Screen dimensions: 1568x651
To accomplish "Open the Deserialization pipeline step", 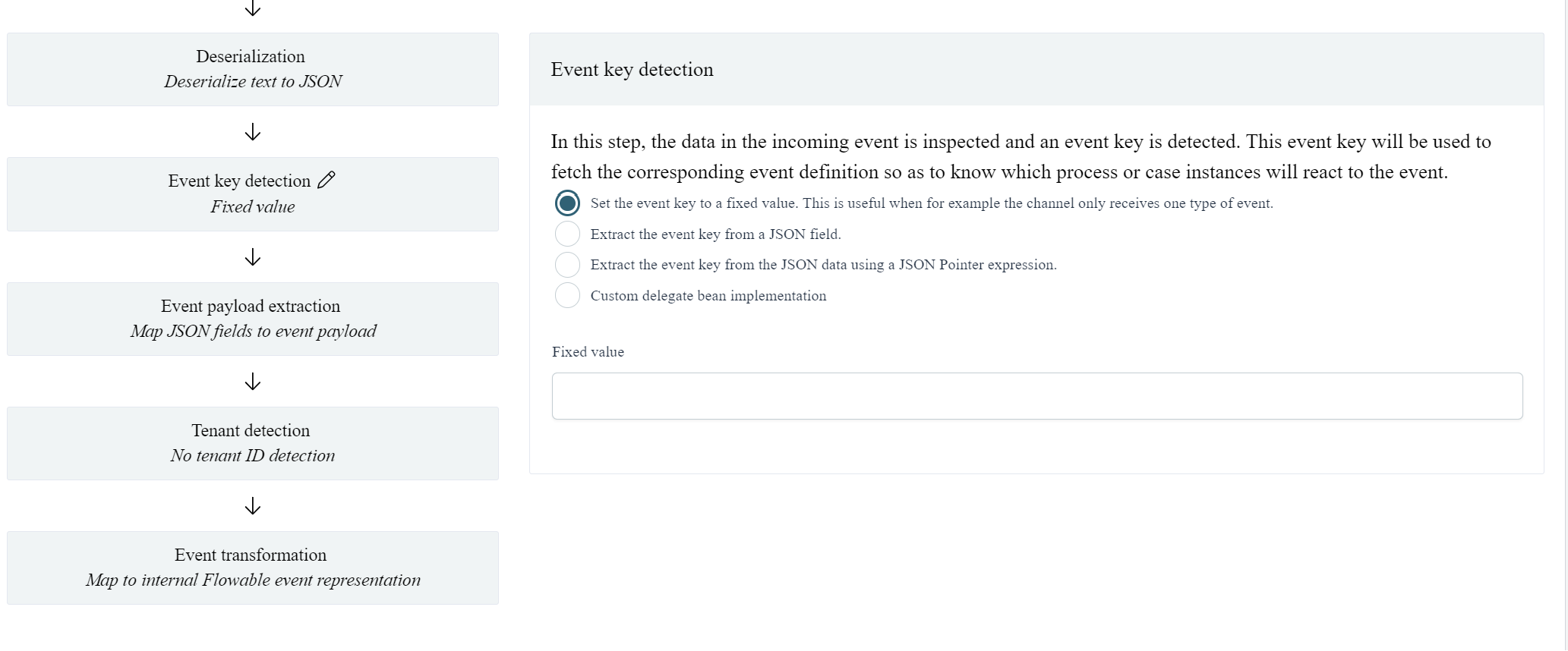I will (253, 69).
